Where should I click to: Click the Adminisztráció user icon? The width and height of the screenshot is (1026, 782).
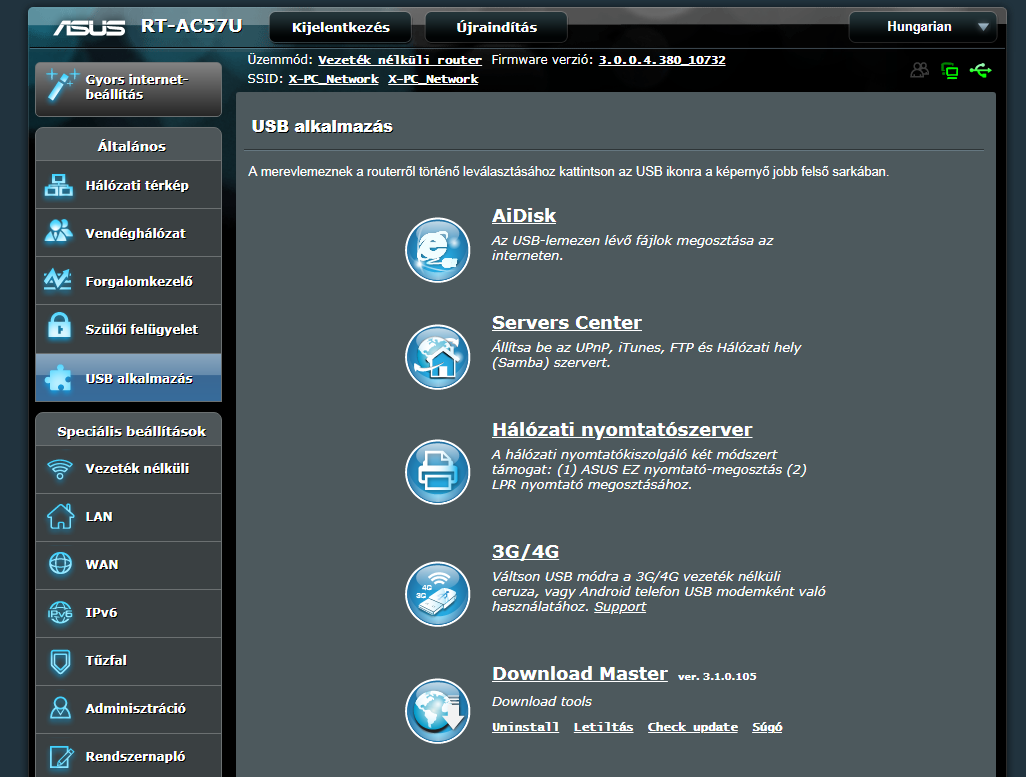60,708
